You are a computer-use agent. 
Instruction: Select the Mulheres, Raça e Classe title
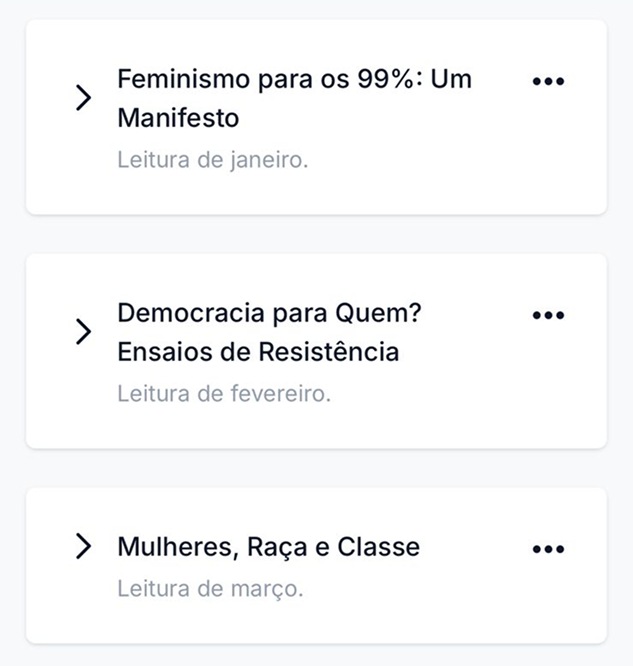[268, 547]
